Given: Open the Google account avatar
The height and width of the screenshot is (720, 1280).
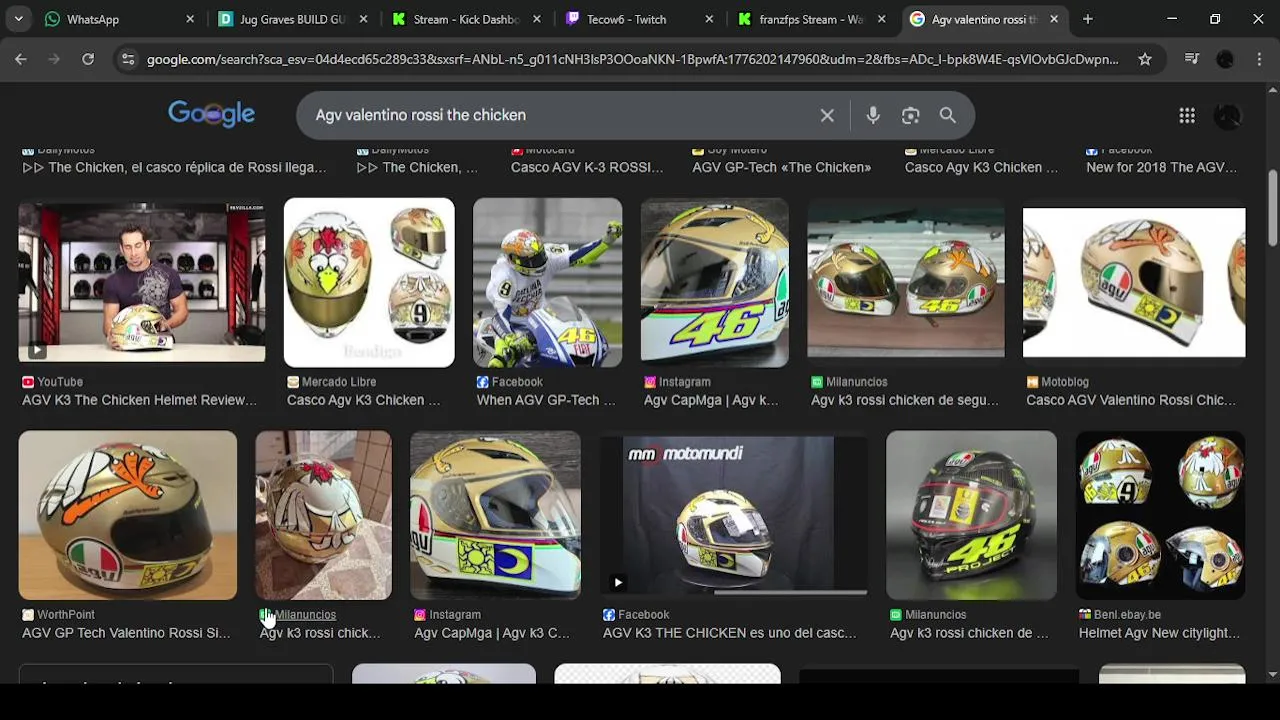Looking at the screenshot, I should pos(1227,116).
